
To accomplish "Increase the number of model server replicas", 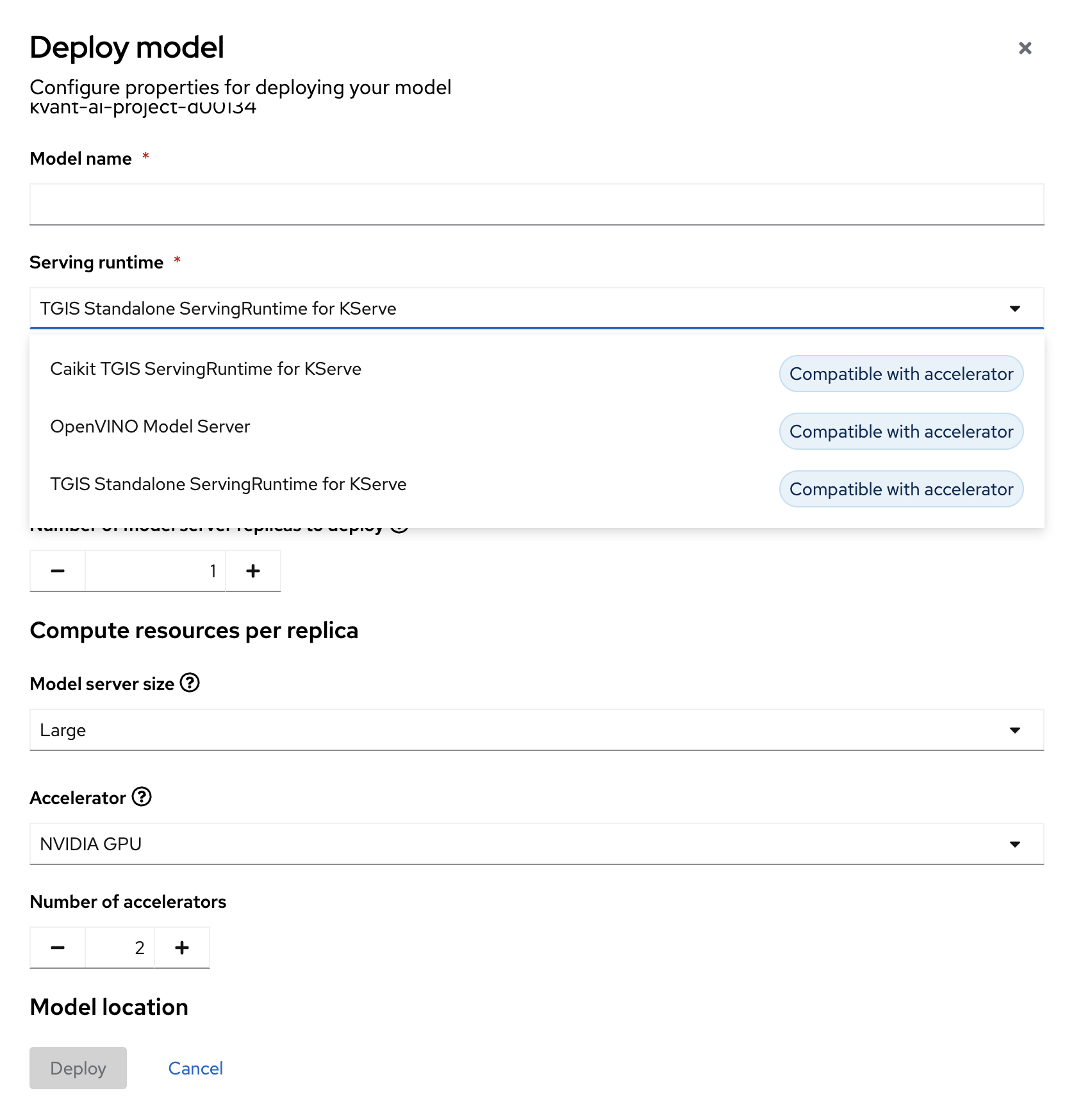I will tap(252, 570).
